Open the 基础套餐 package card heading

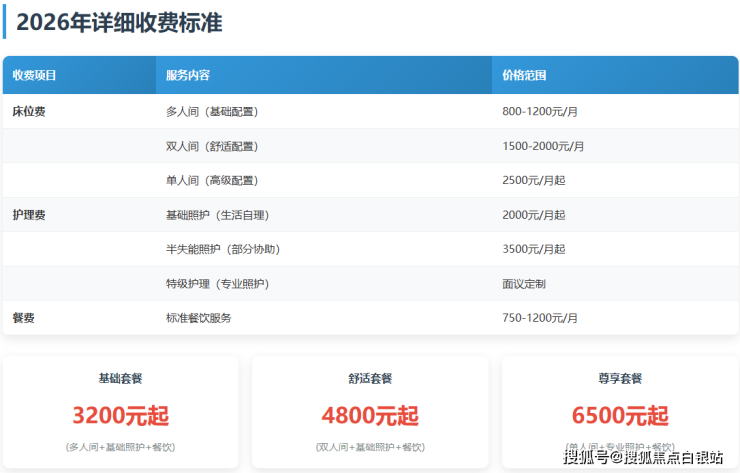[x=120, y=379]
